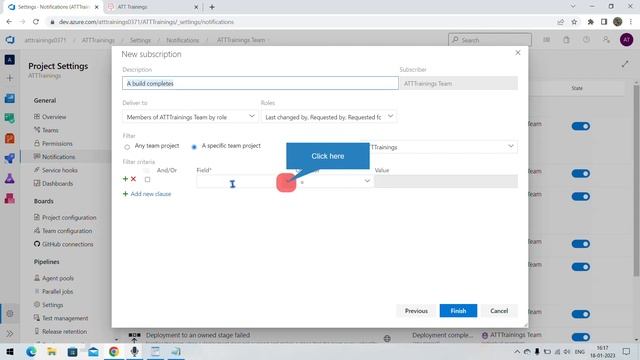Select the Any team project radio button
Screen dimensions: 640x360
point(127,147)
